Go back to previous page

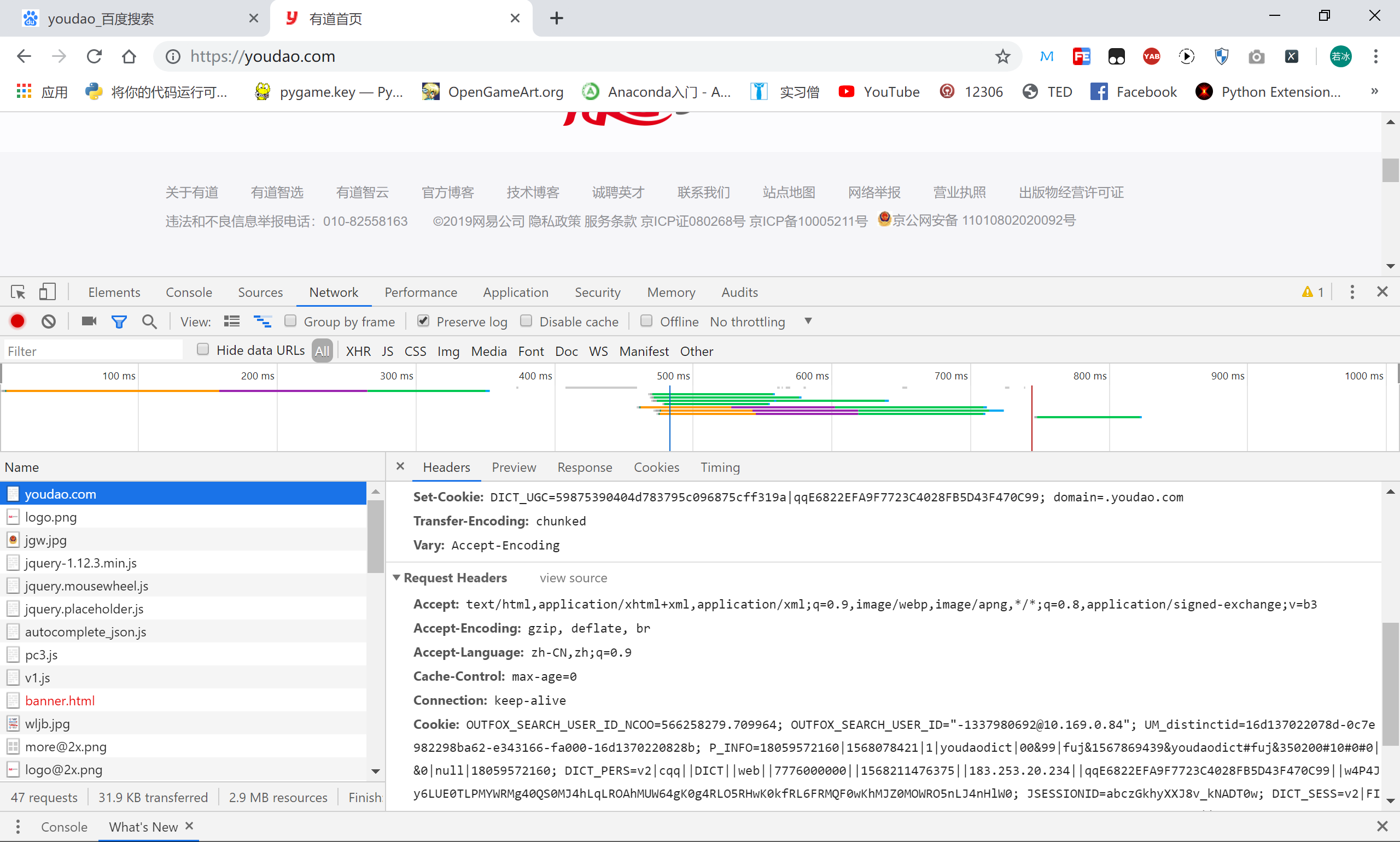click(x=25, y=56)
